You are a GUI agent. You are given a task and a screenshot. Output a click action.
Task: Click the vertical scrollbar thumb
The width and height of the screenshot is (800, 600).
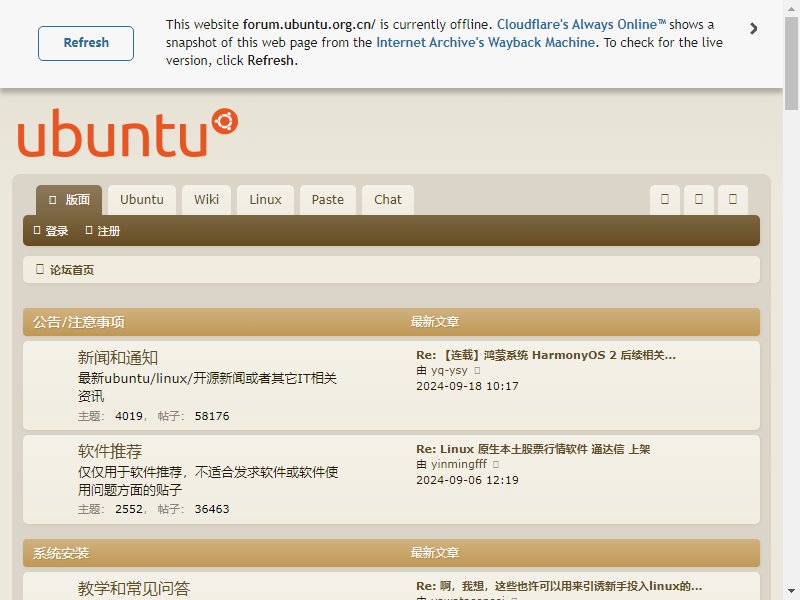pos(791,63)
